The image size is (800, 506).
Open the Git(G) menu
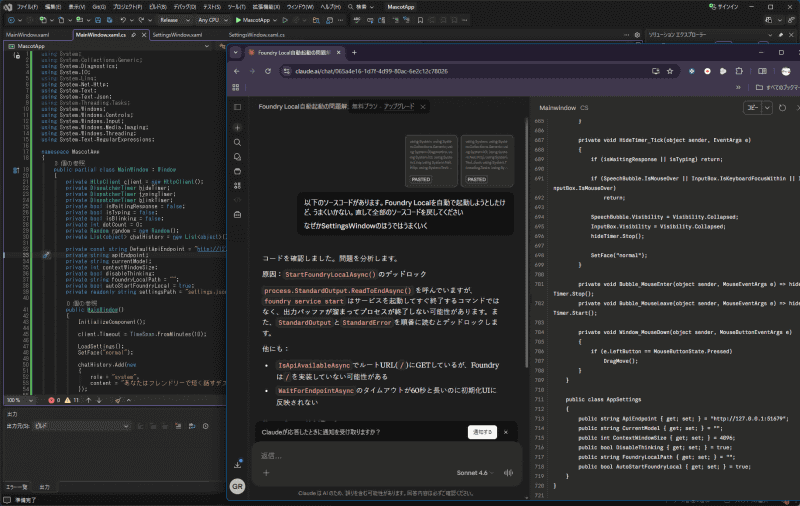98,7
